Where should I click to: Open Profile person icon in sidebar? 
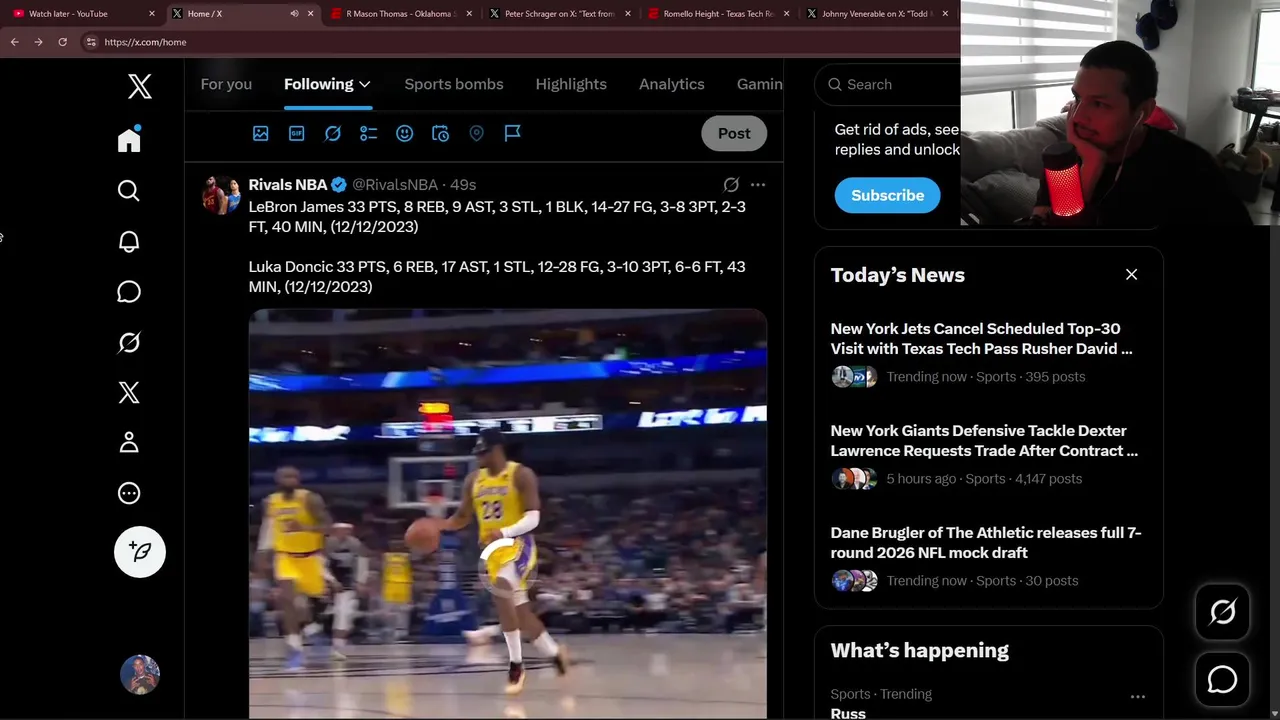129,443
